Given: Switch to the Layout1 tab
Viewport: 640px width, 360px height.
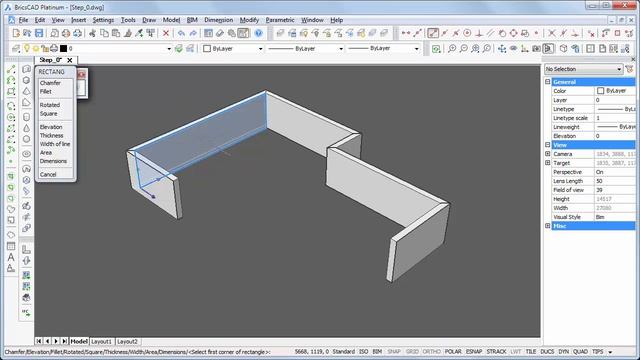Looking at the screenshot, I should click(x=101, y=341).
